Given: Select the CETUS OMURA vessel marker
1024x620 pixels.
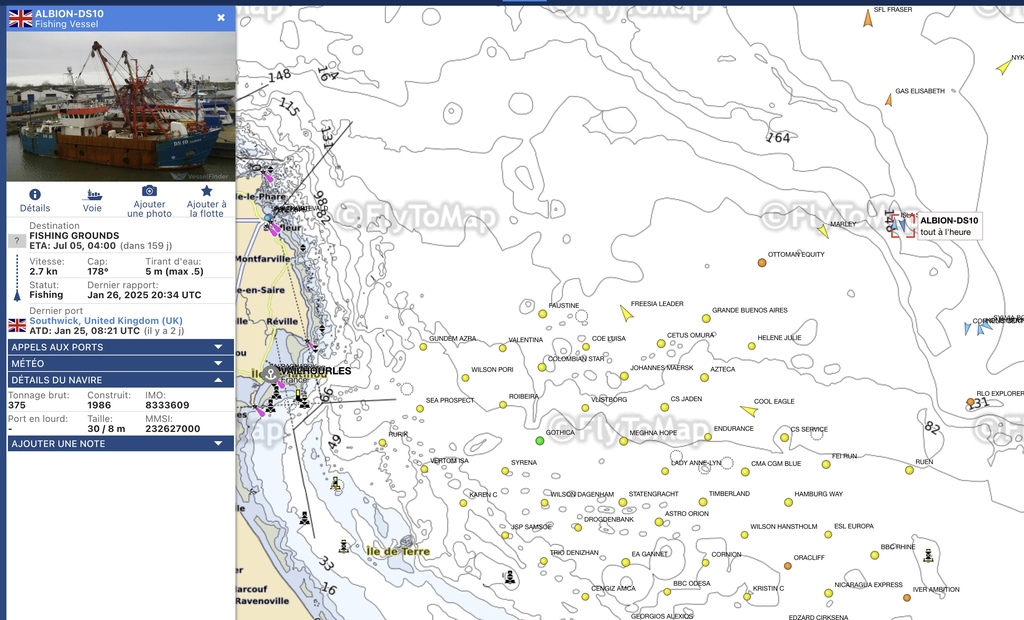Looking at the screenshot, I should tap(661, 344).
